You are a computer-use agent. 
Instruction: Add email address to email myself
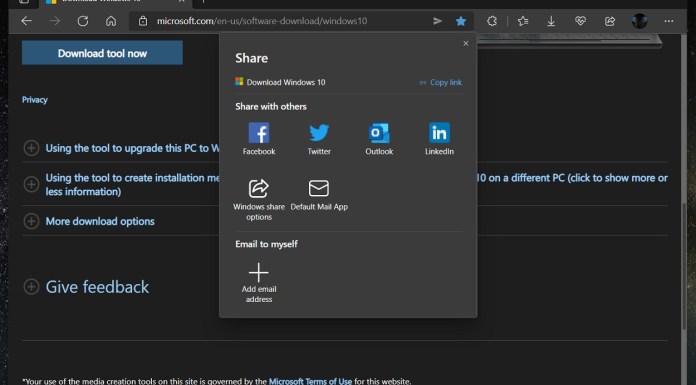[x=259, y=283]
